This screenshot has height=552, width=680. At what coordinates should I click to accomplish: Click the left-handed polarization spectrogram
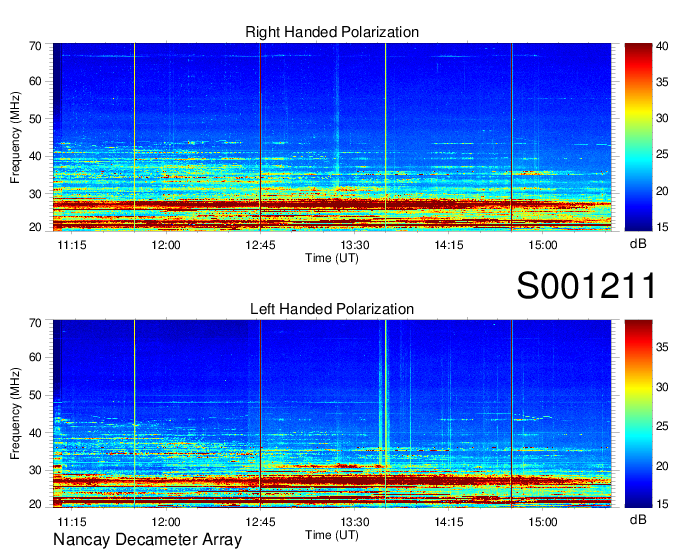coord(332,414)
